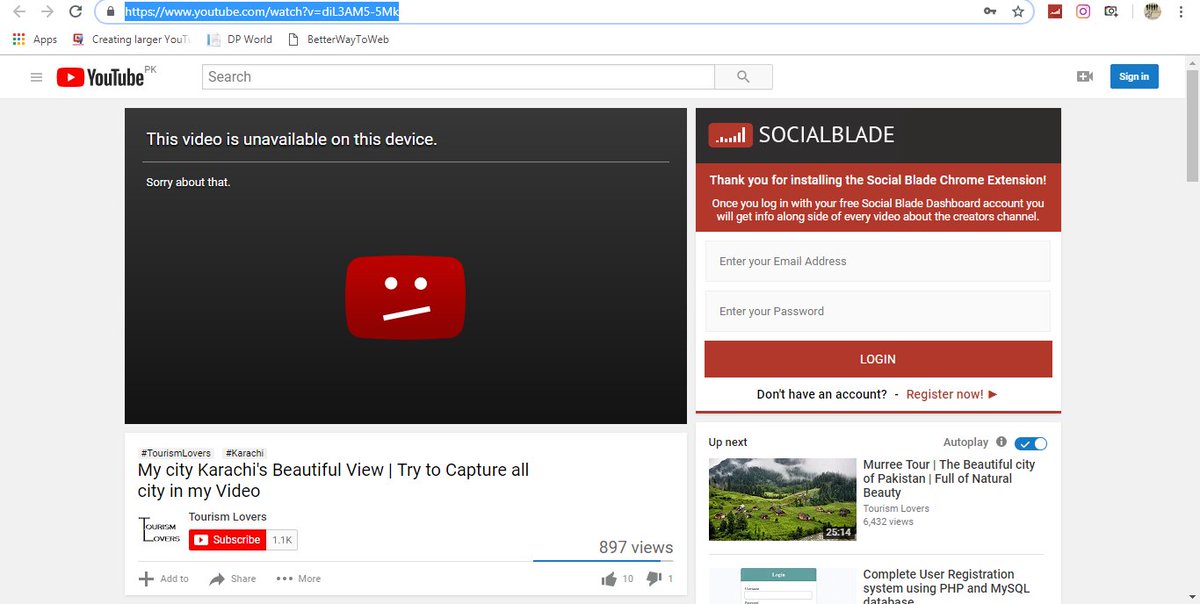1200x604 pixels.
Task: Open Tourism Lovers channel name link
Action: point(228,517)
